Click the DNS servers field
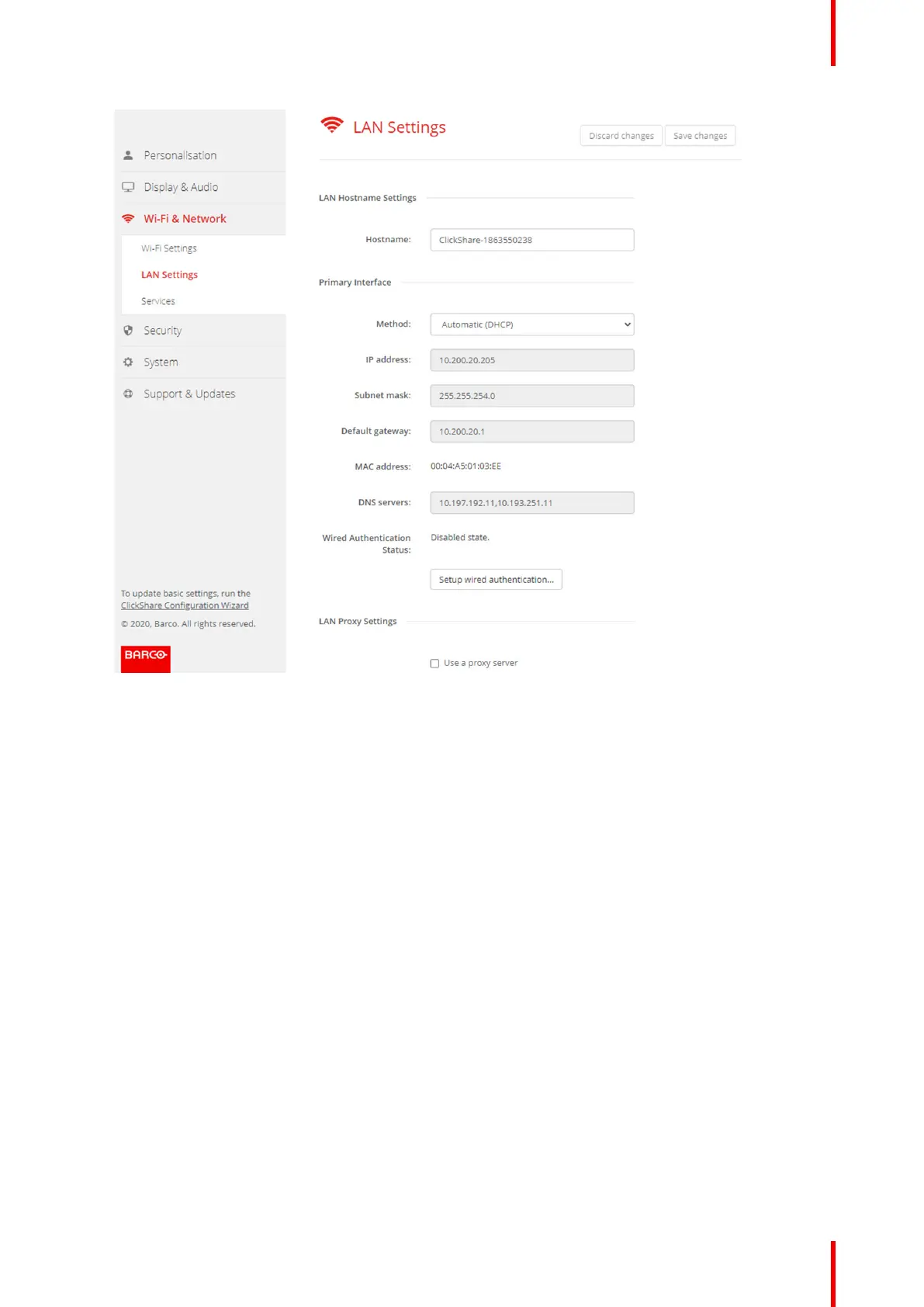924x1307 pixels. coord(532,503)
